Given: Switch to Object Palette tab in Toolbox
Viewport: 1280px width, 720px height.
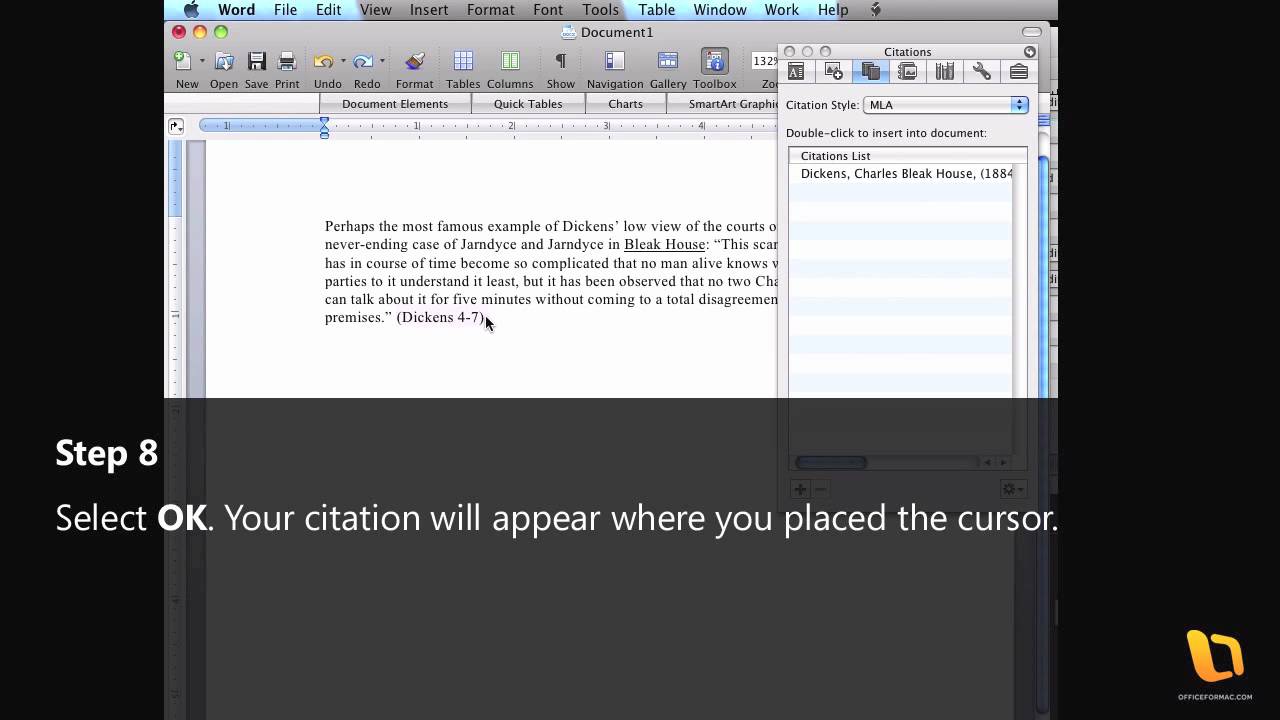Looking at the screenshot, I should pos(833,71).
